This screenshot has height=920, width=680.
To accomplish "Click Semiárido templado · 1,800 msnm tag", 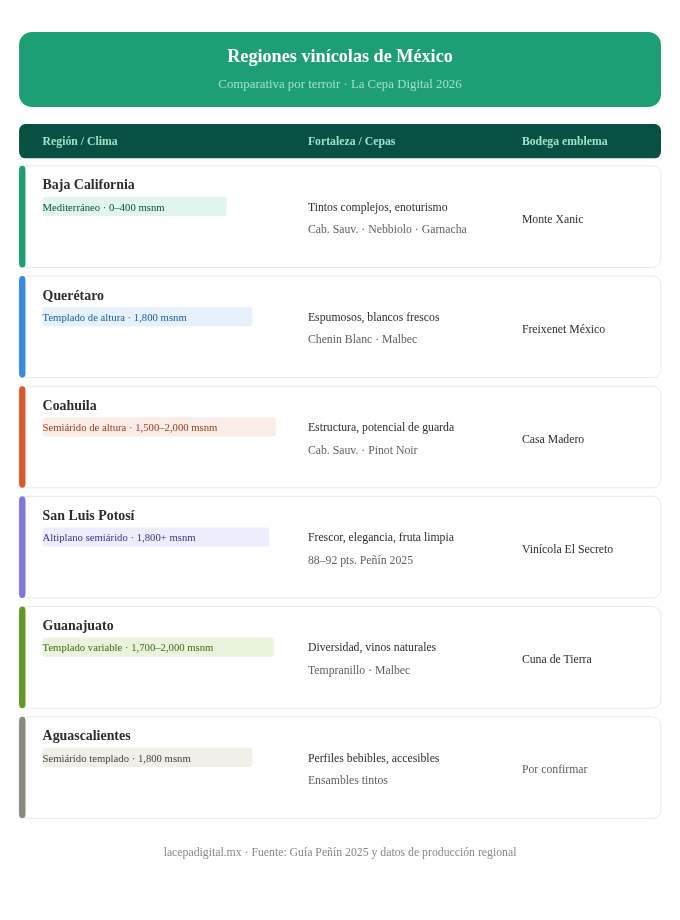I will 147,757.
